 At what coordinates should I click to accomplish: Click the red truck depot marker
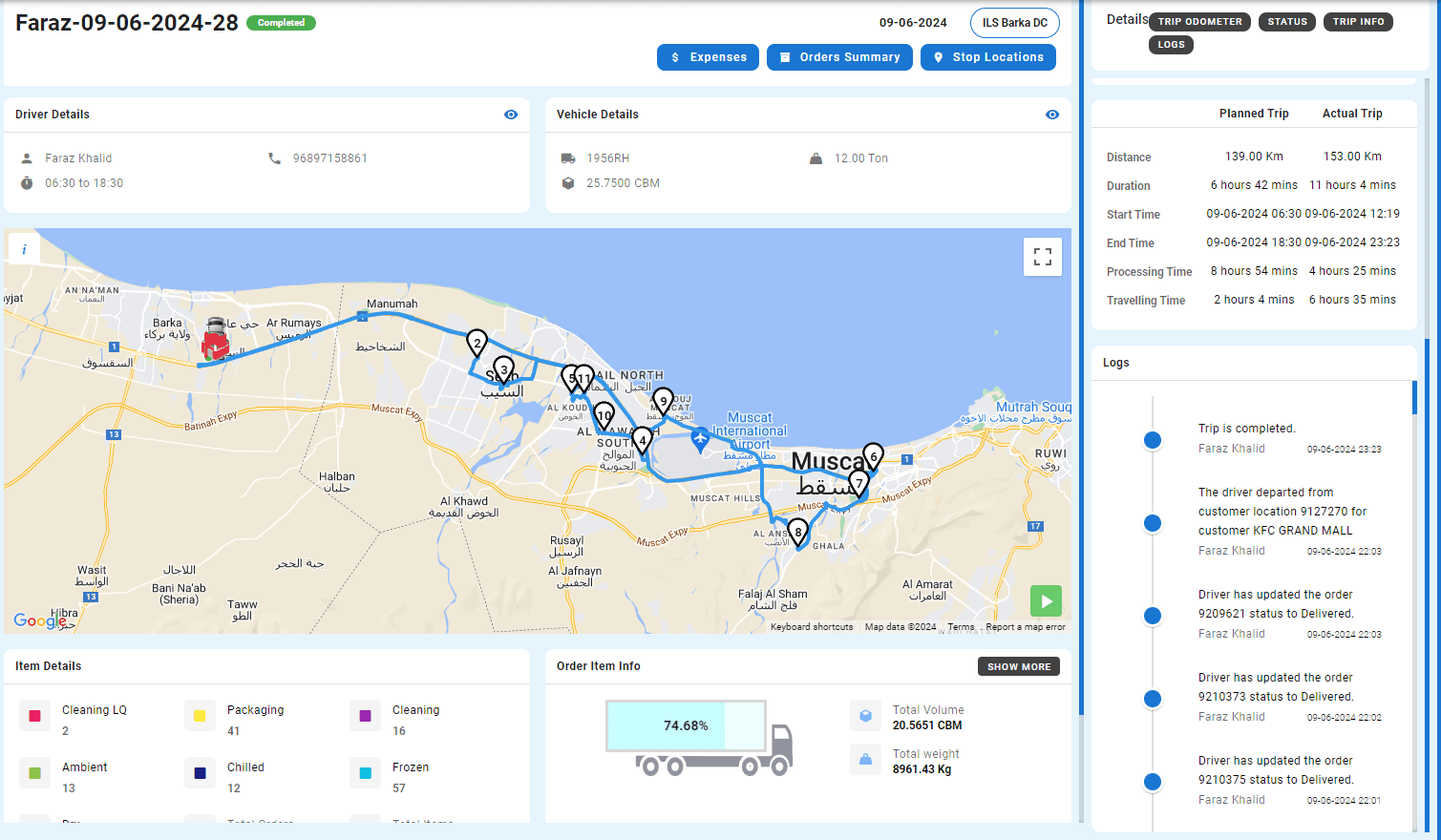click(216, 340)
